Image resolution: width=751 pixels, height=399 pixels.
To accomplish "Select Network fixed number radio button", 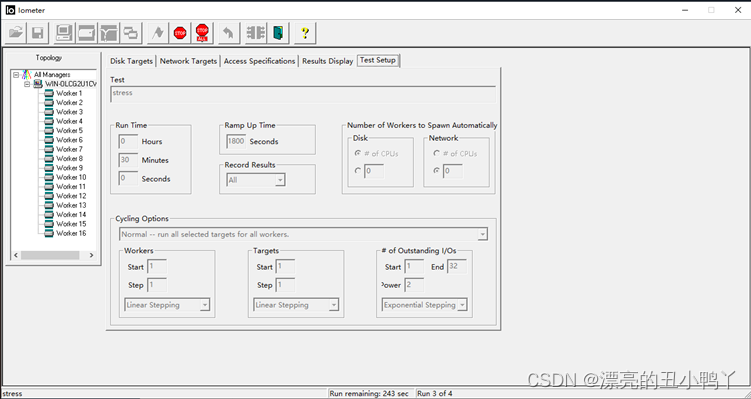I will (436, 171).
